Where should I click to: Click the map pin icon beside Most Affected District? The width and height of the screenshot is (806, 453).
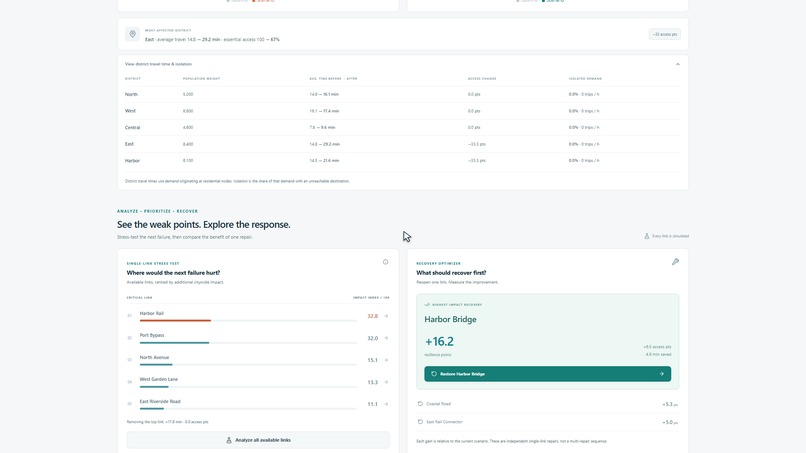[132, 34]
